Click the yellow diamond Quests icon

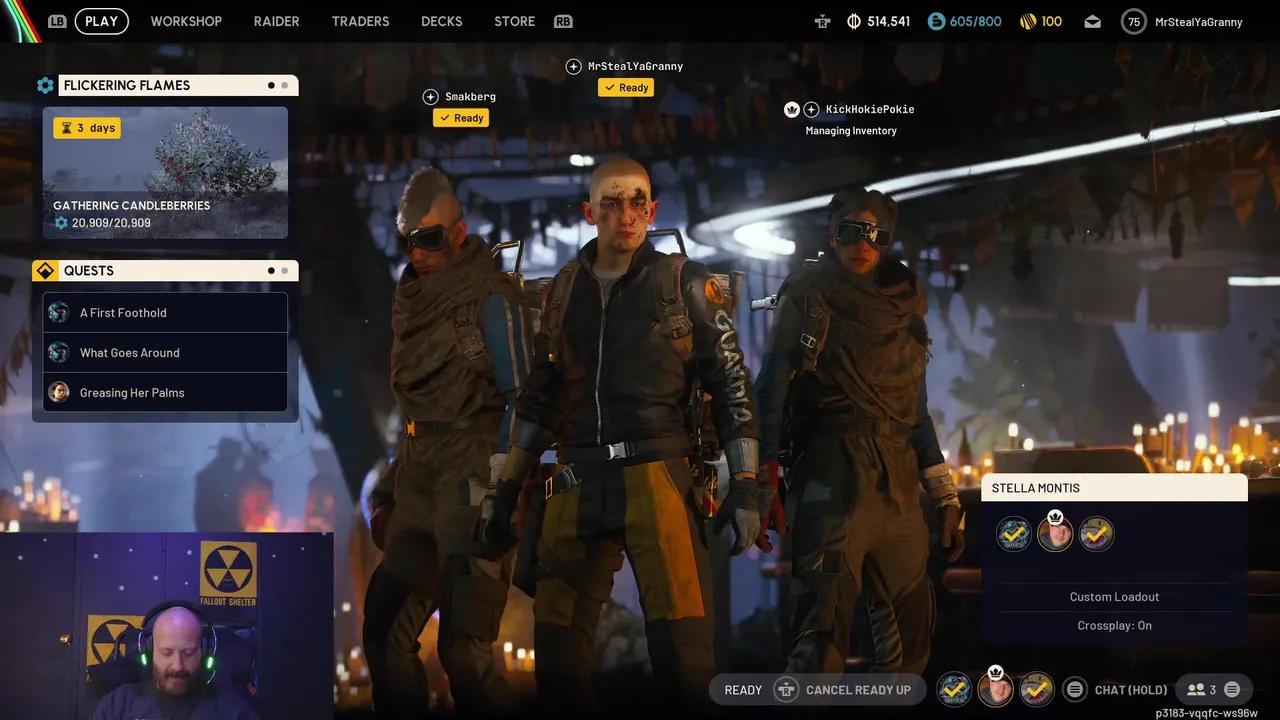point(44,270)
